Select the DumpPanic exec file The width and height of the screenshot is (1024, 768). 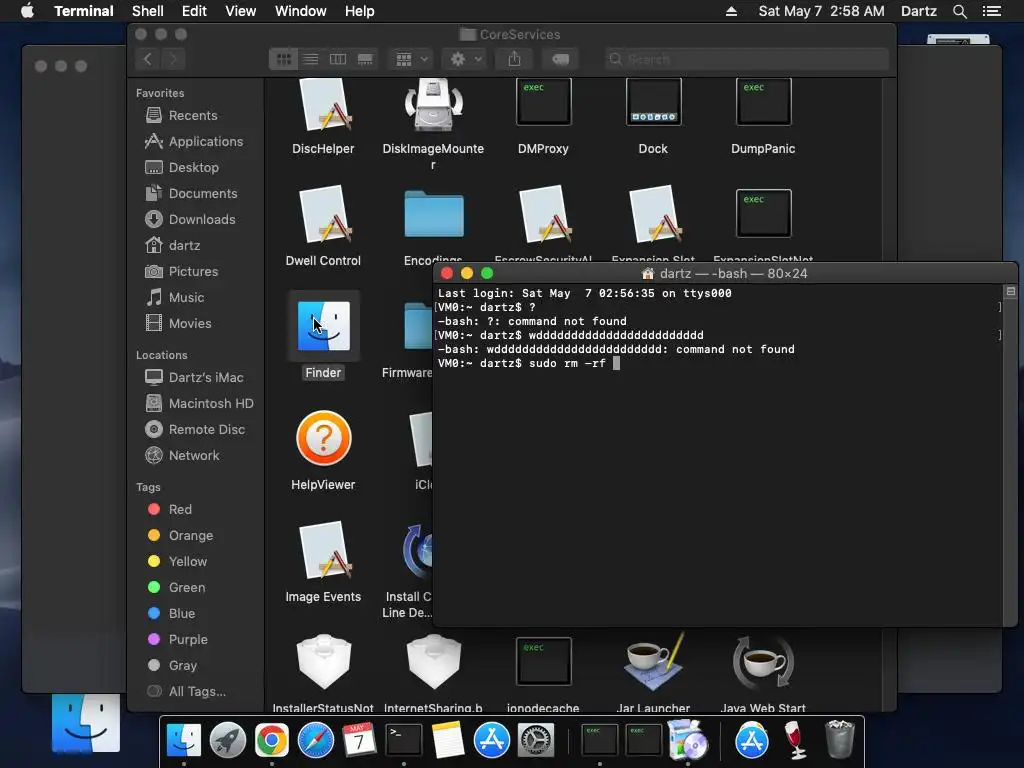coord(763,102)
